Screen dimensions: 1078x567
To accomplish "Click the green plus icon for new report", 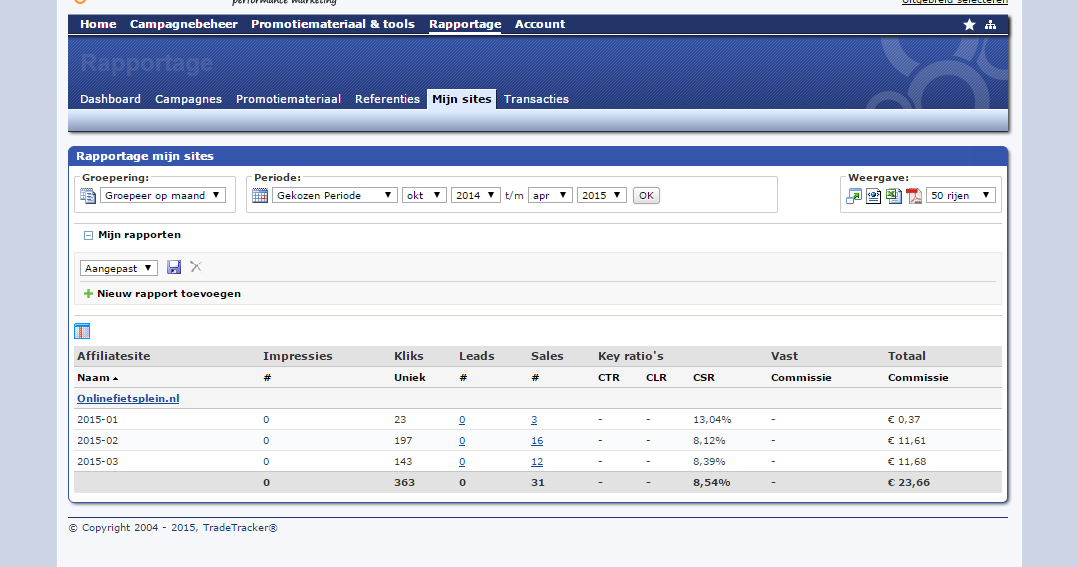I will click(88, 293).
